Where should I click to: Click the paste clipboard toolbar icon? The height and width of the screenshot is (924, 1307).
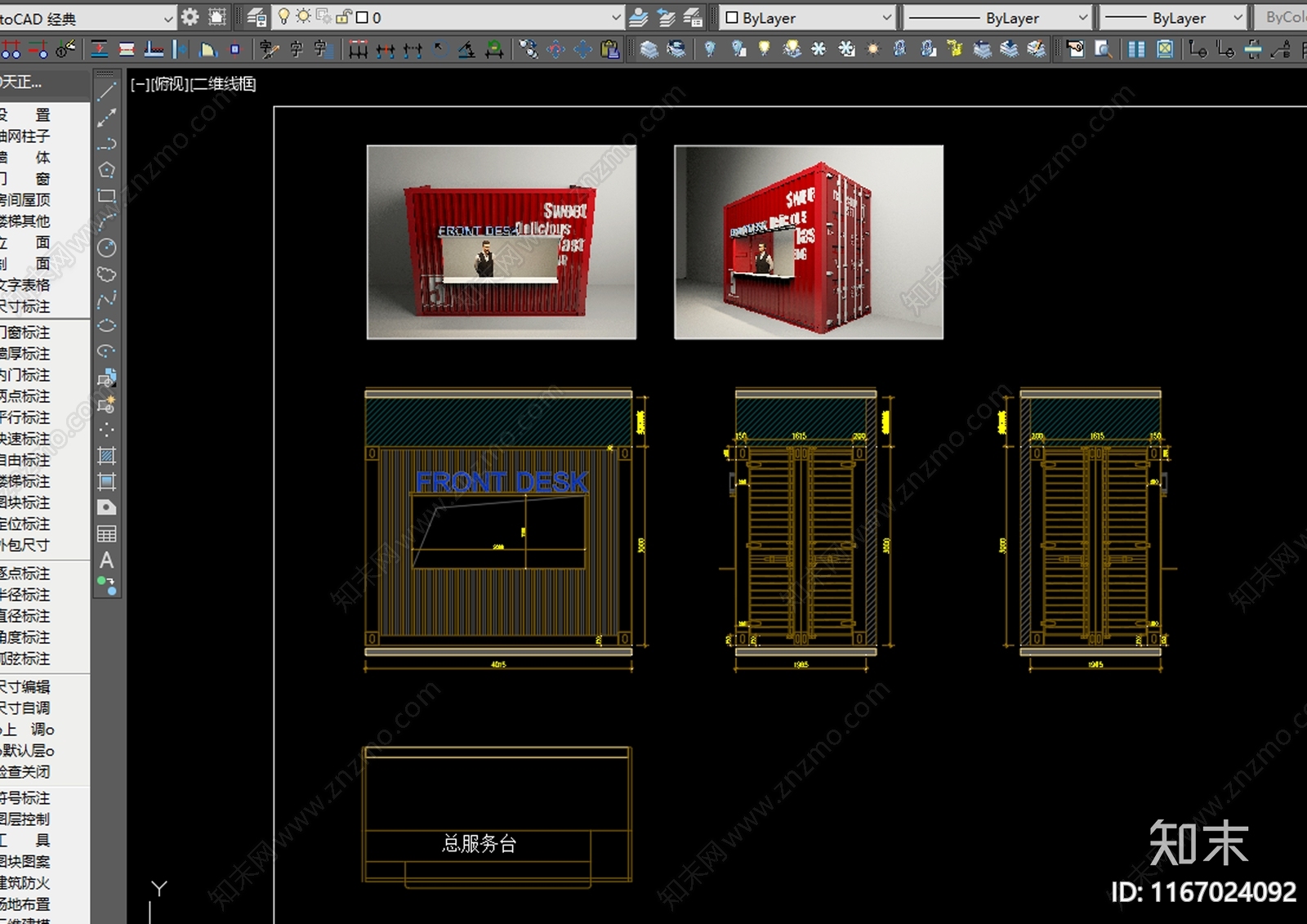pos(609,50)
